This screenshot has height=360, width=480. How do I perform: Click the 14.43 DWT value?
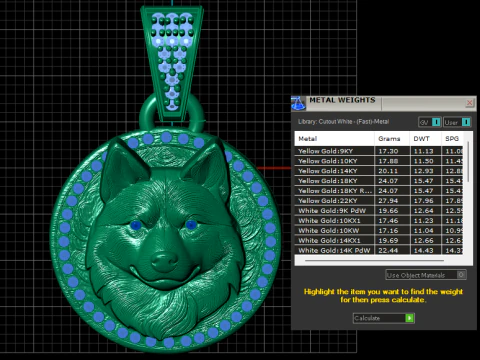pos(423,250)
